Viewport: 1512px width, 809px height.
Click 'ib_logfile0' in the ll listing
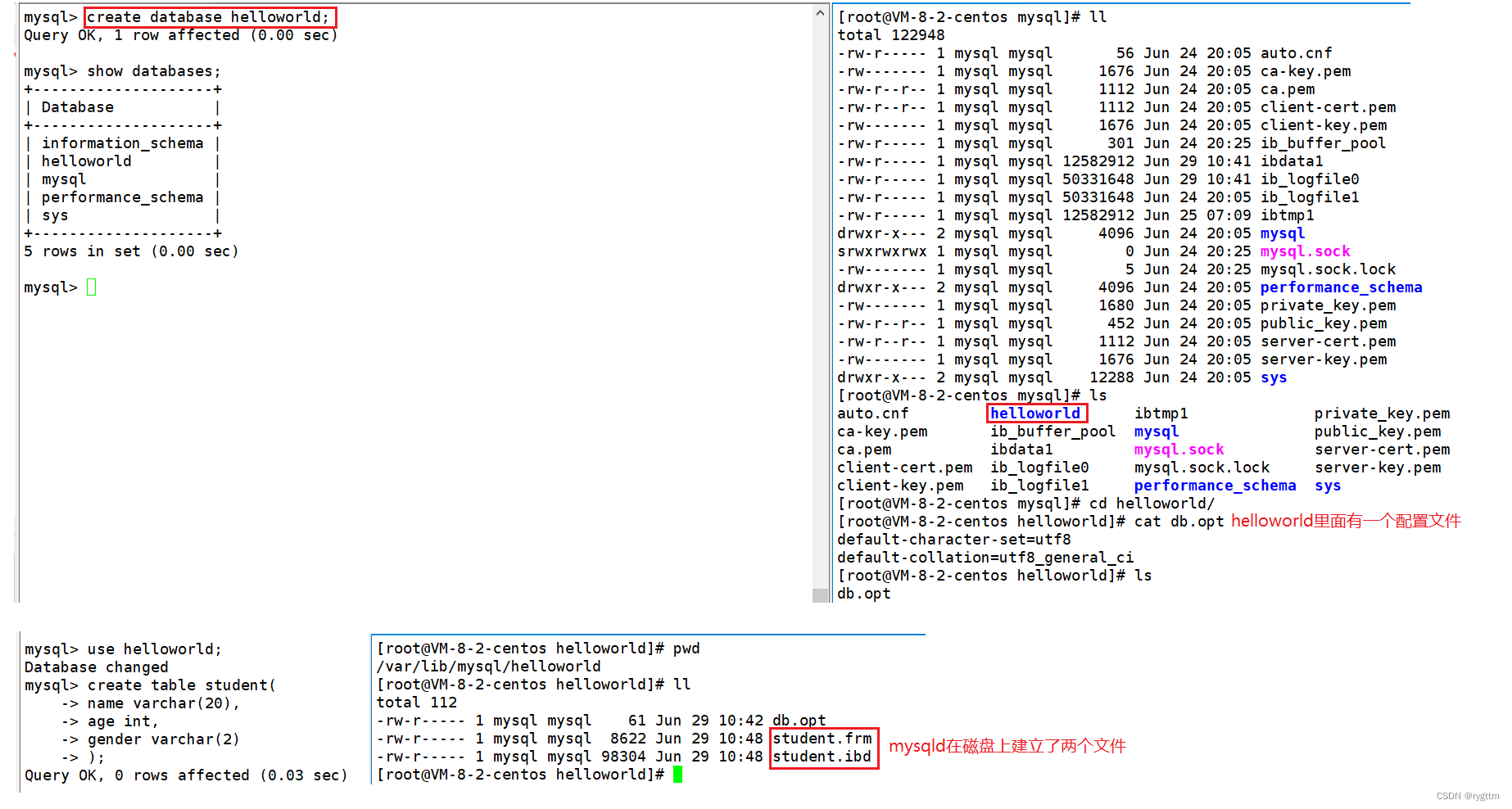(1310, 179)
